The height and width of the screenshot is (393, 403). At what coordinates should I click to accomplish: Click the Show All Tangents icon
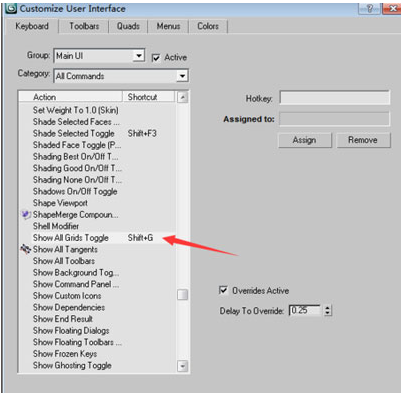click(x=25, y=249)
